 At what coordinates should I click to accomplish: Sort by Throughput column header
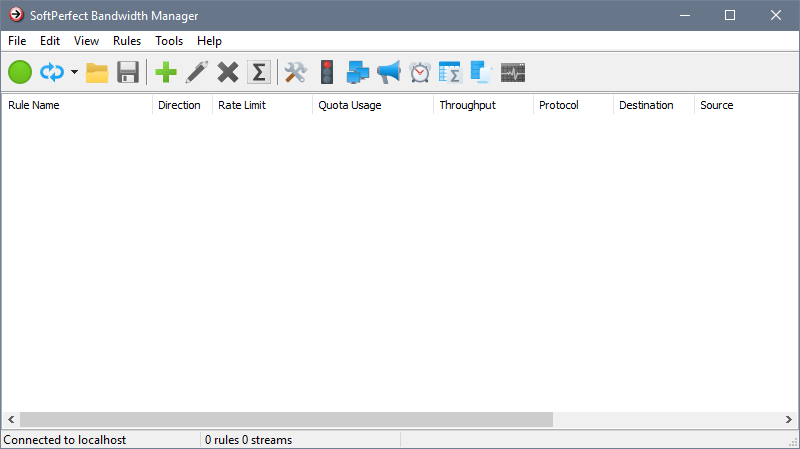[x=483, y=105]
